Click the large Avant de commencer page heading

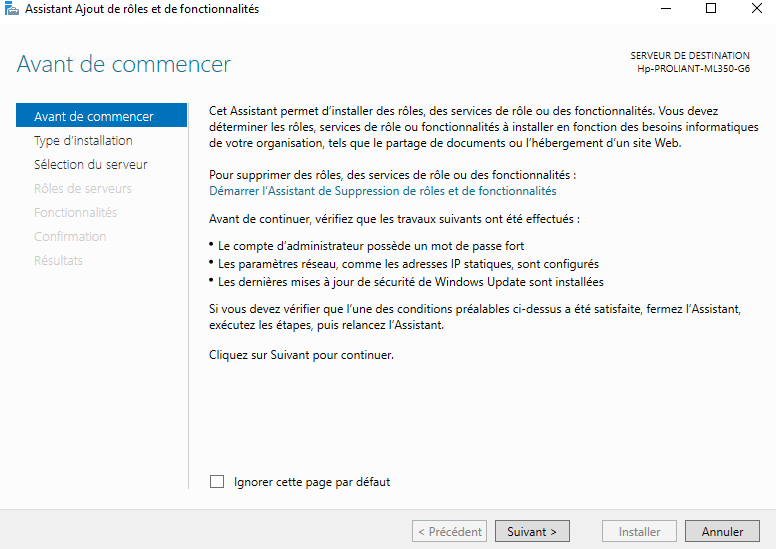[124, 65]
